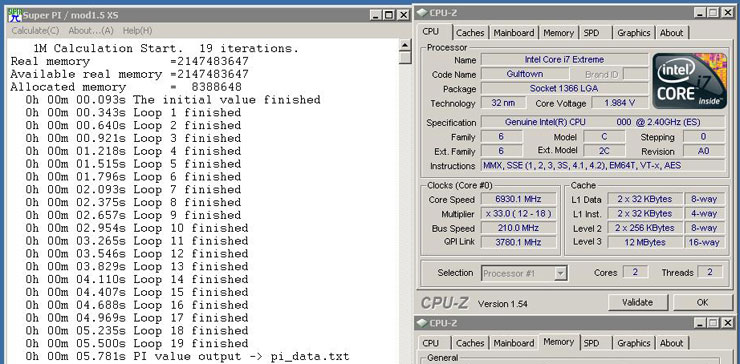
Task: Switch to the Graphics tab in upper CPU-Z
Action: (634, 33)
